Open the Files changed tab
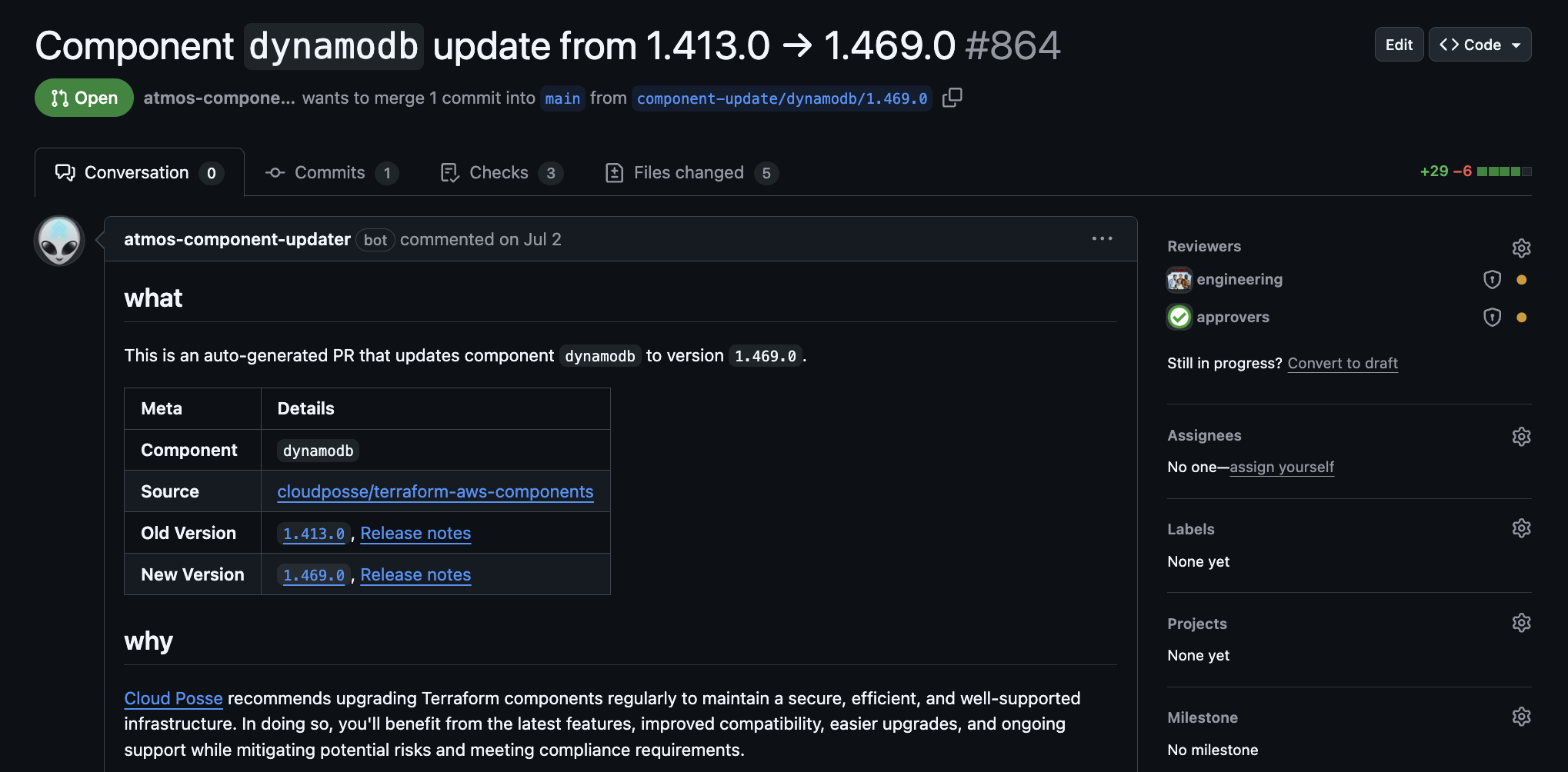Screen dimensions: 1568x772 click(691, 172)
